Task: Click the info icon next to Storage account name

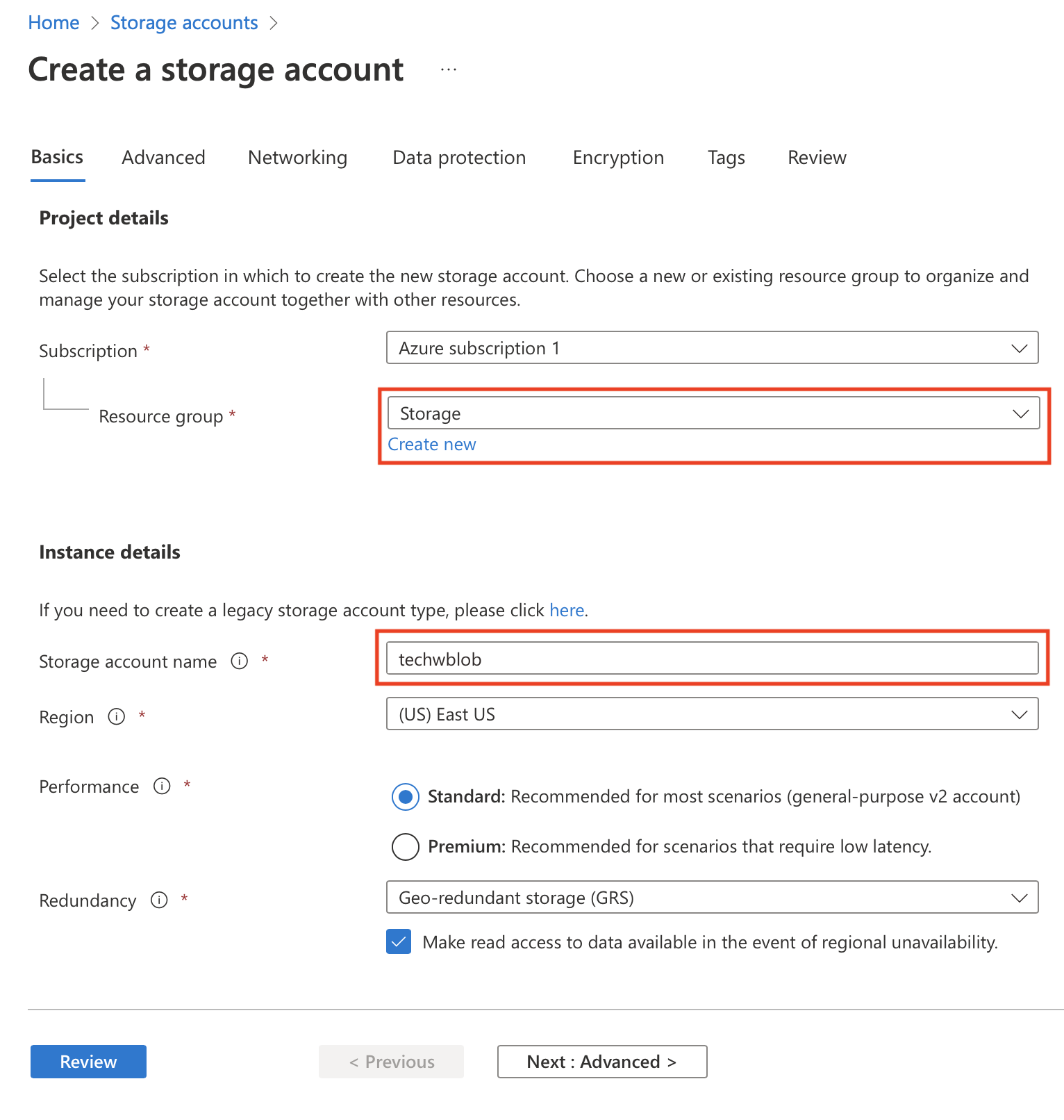Action: click(240, 661)
